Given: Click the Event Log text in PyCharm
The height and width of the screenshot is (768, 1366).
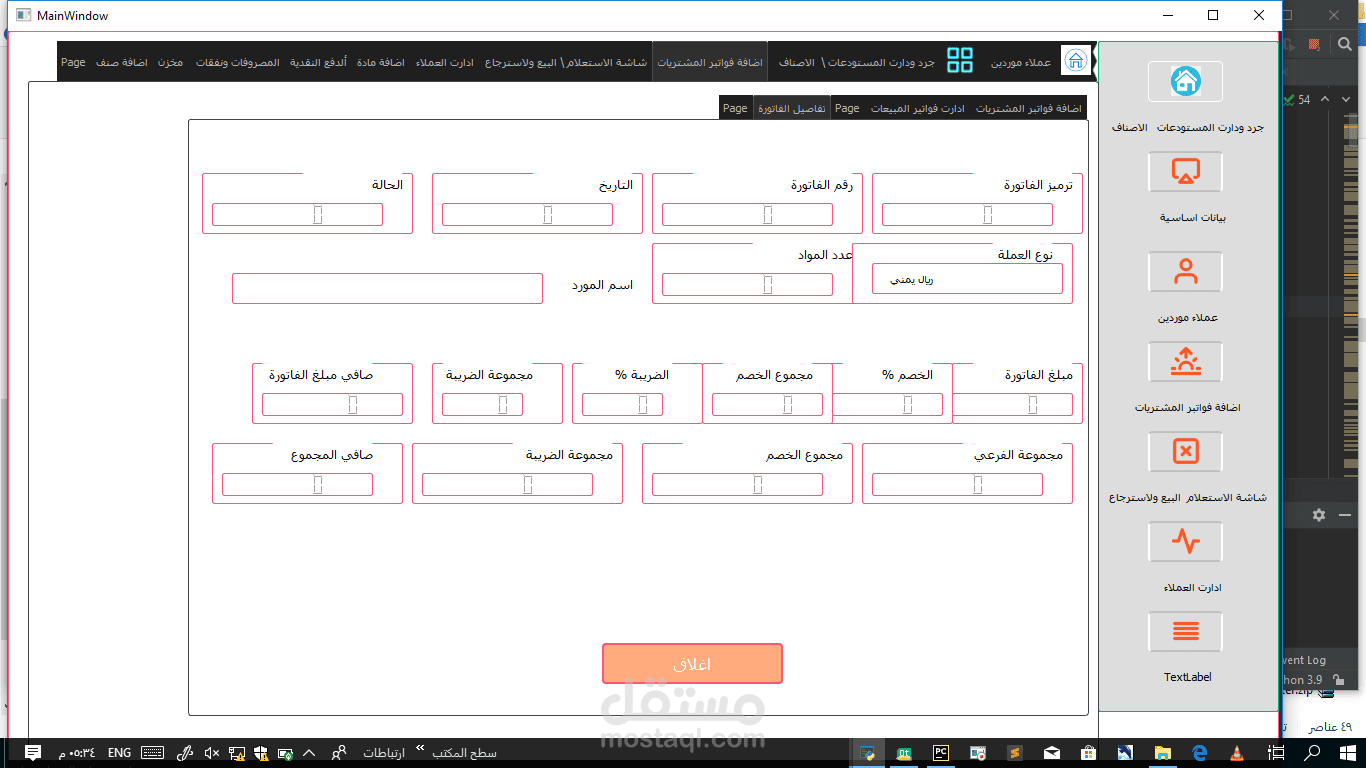Looking at the screenshot, I should 1303,660.
